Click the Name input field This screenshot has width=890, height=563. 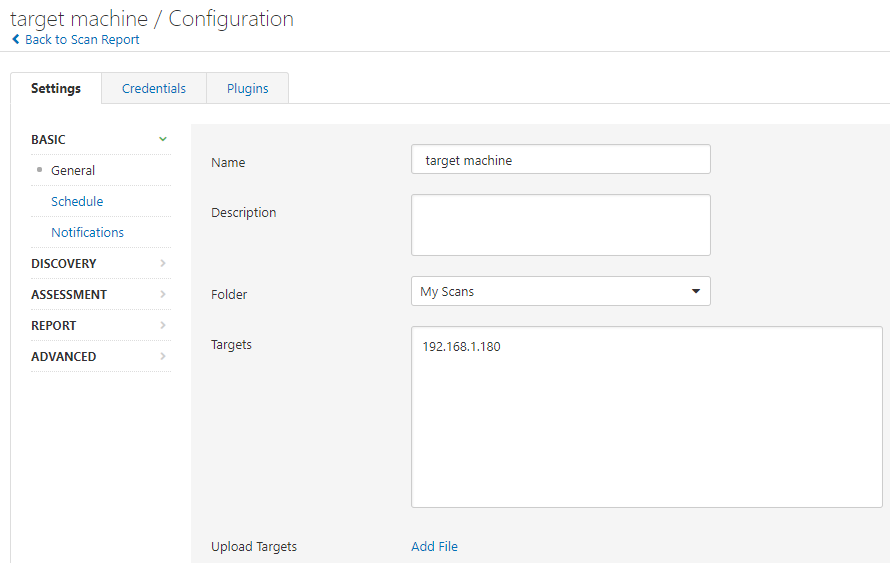pos(560,160)
